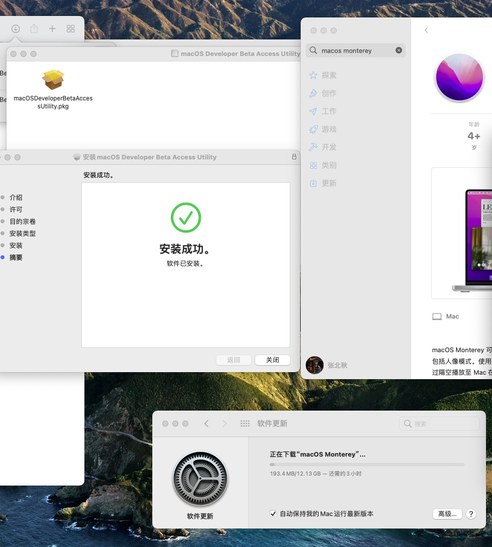Select the 安装类型 installer step

click(x=22, y=233)
